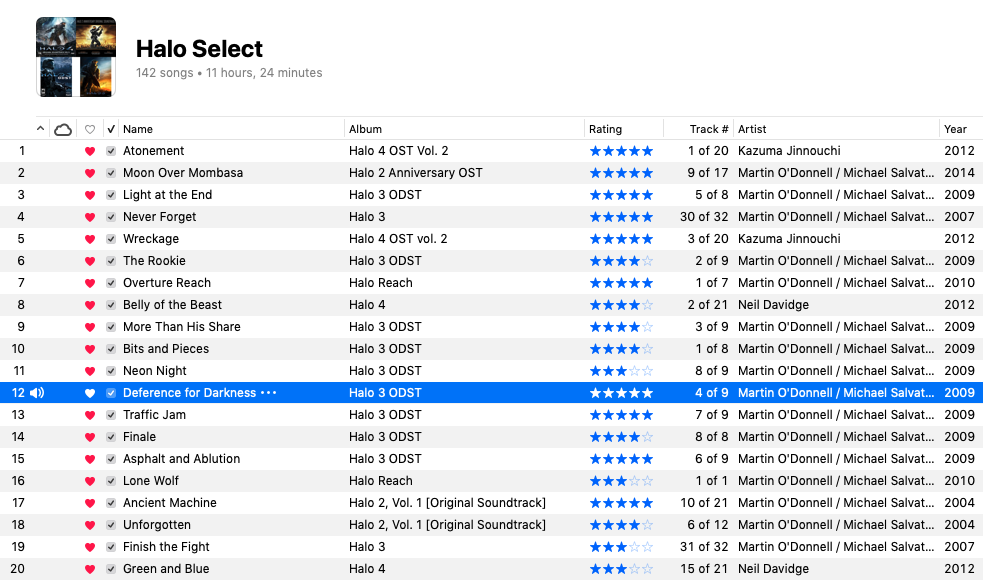Image resolution: width=983 pixels, height=582 pixels.
Task: Sort by Track # column header
Action: point(709,129)
